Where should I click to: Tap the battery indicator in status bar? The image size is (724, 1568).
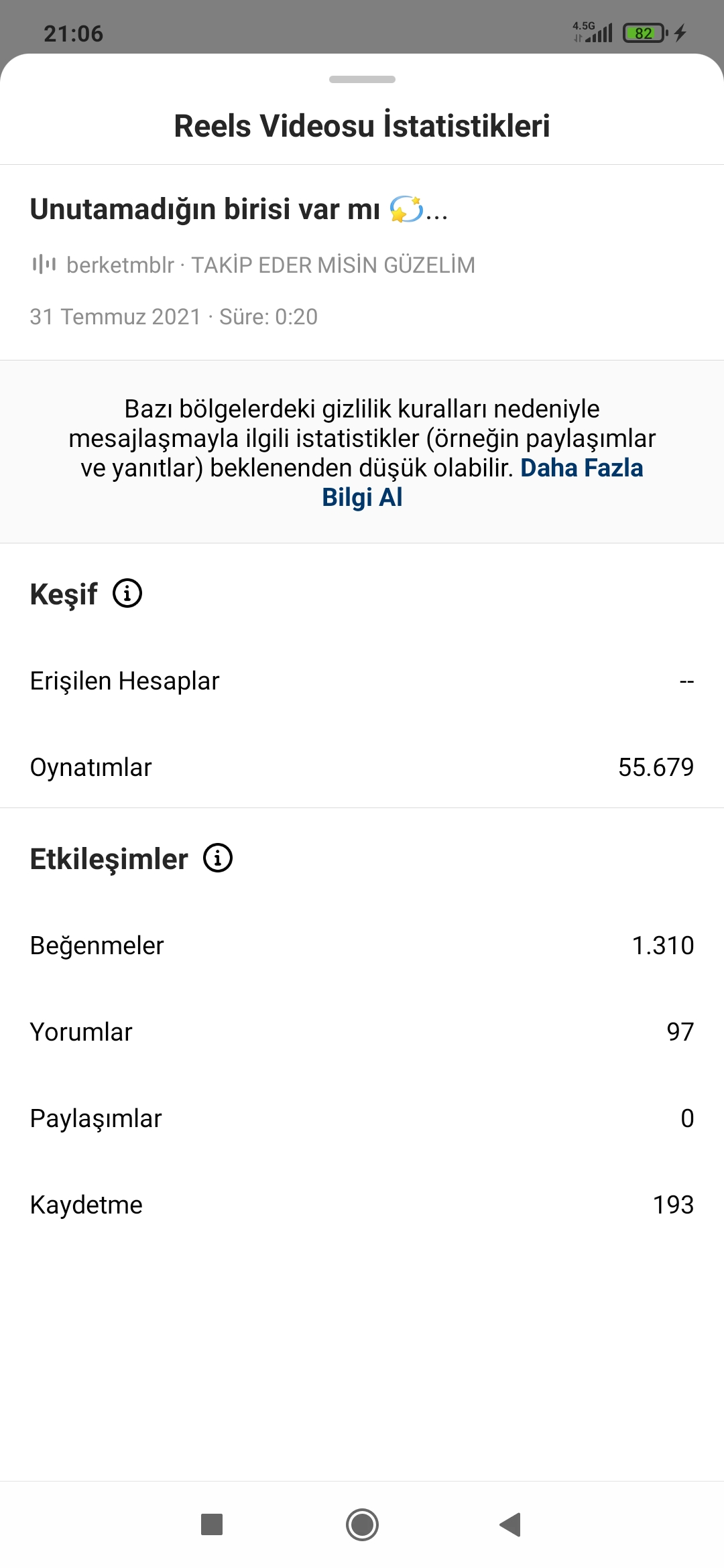pos(646,33)
